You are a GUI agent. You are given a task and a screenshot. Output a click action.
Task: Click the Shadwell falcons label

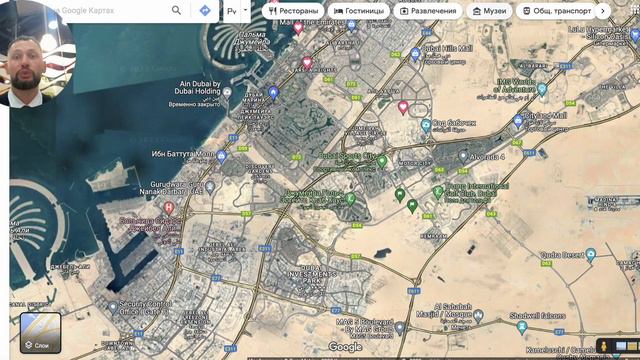[x=538, y=316]
